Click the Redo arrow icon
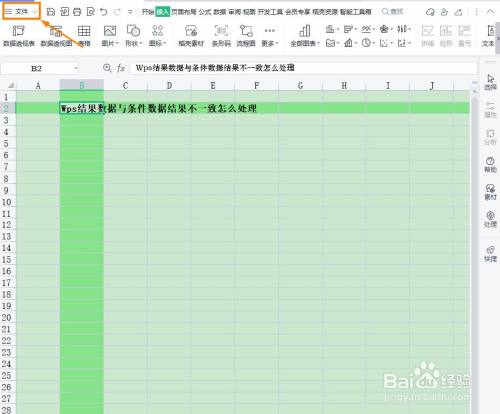The height and width of the screenshot is (414, 500). click(117, 12)
